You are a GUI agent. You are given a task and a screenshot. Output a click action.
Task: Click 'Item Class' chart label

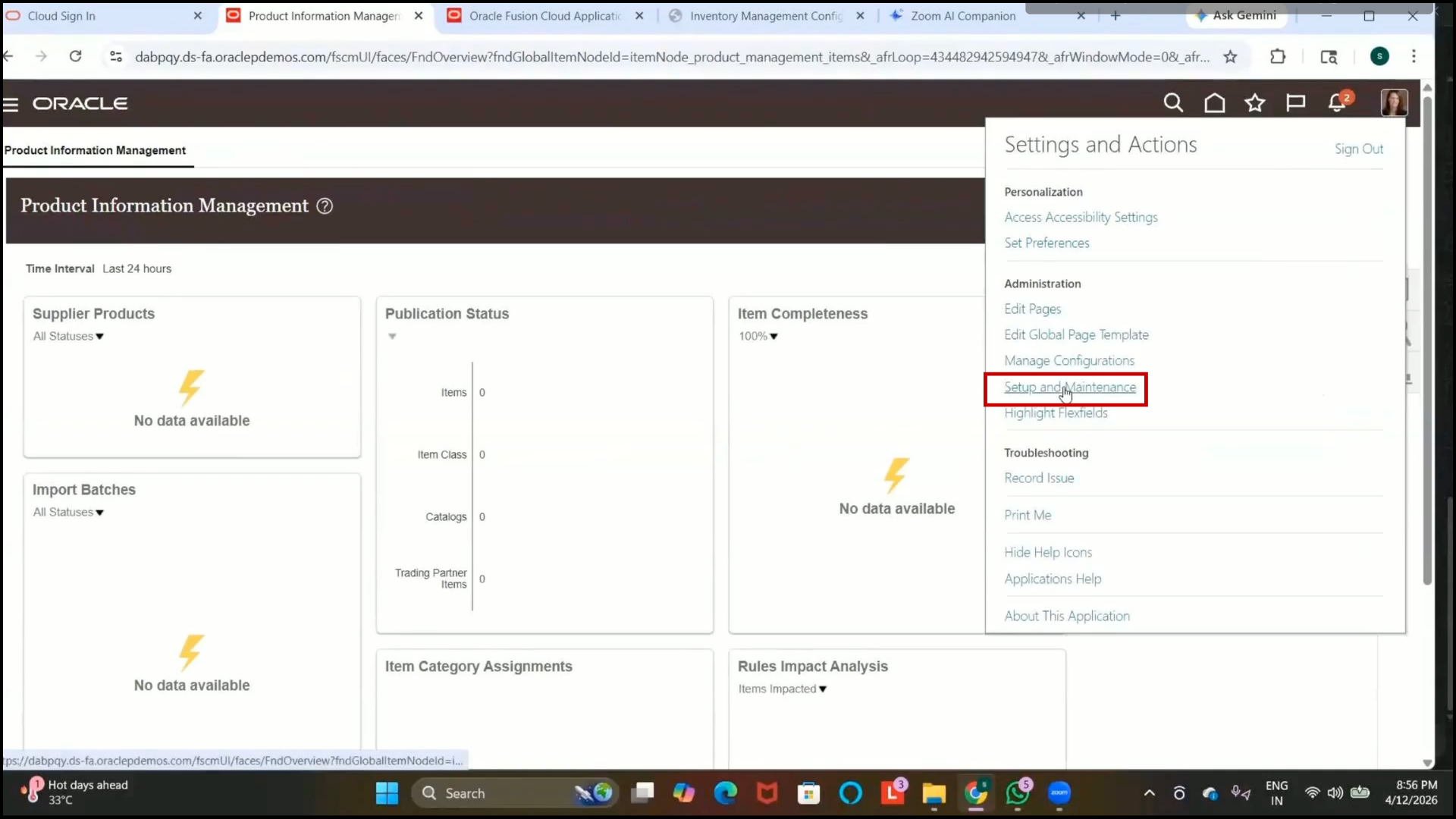pos(442,455)
